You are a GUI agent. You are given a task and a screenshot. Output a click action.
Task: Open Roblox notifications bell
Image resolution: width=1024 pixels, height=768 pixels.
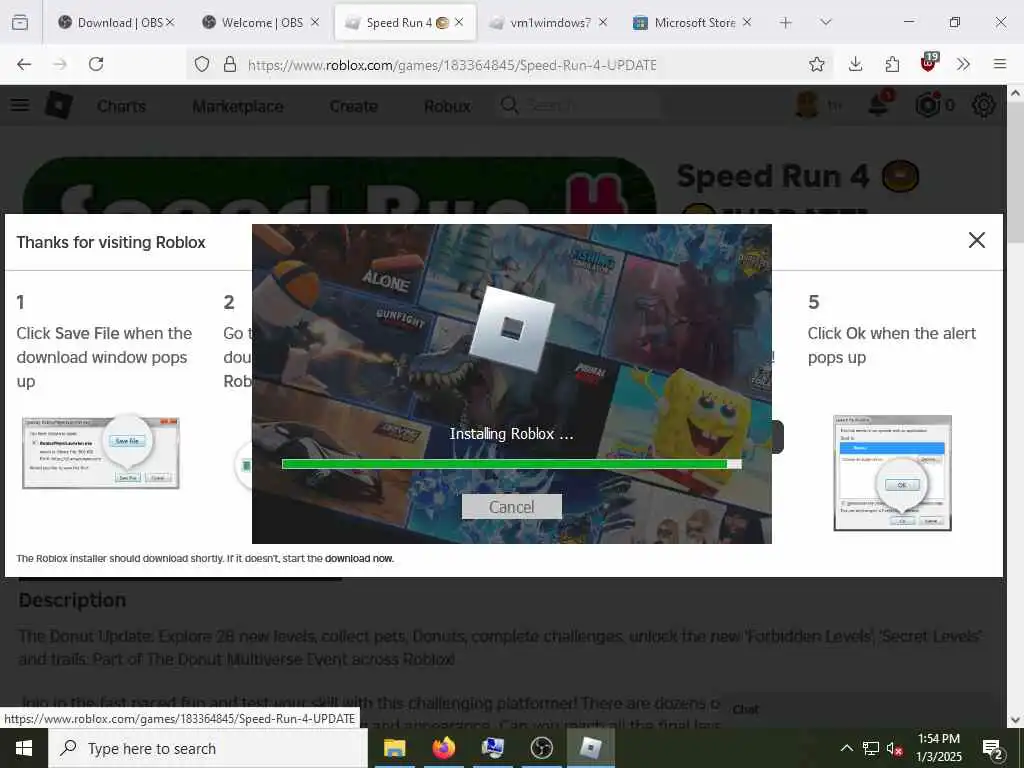pos(879,104)
